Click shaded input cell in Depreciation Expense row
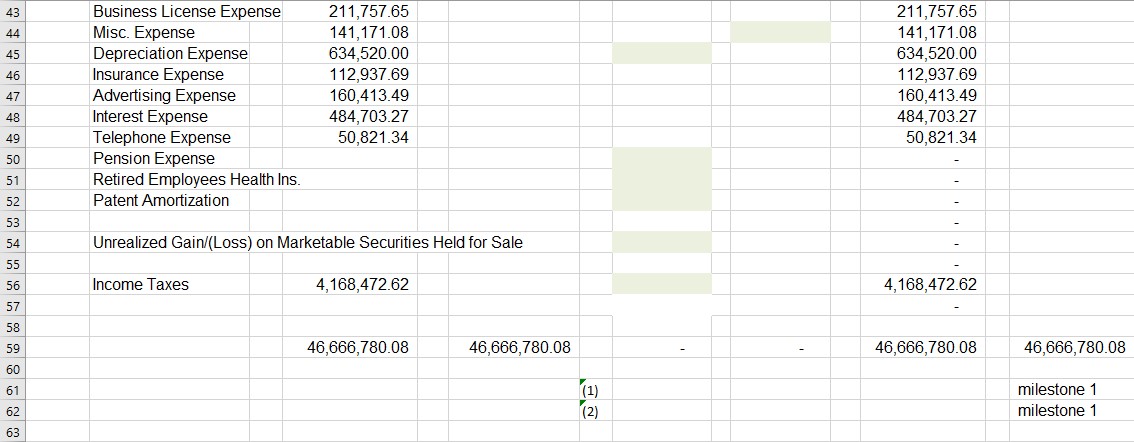This screenshot has height=442, width=1134. click(x=662, y=54)
